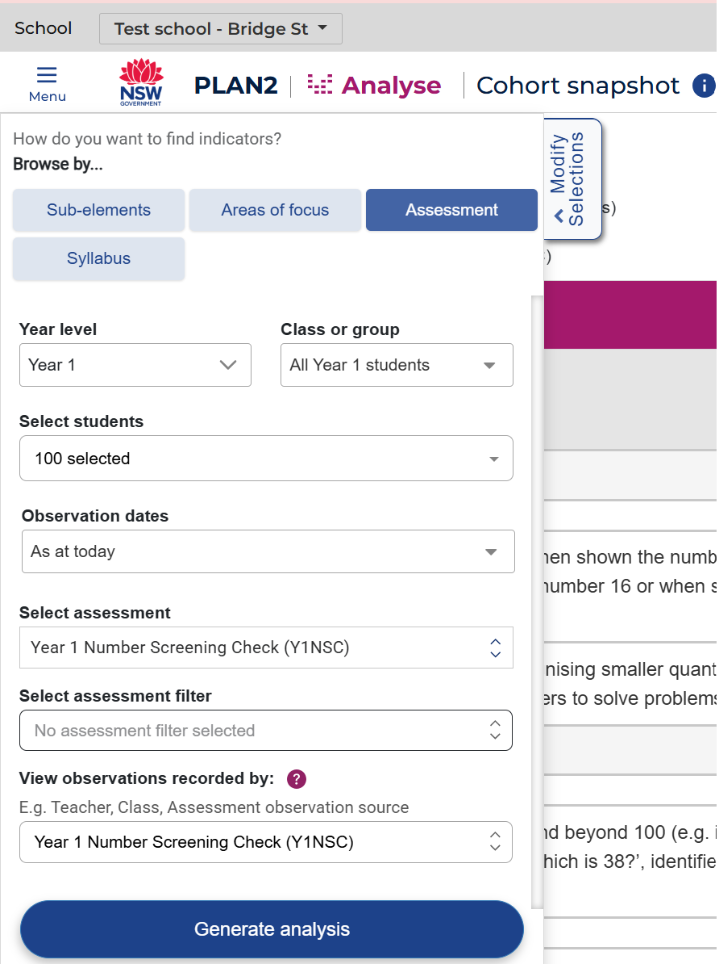
Task: Click the Generate analysis button
Action: (x=272, y=929)
